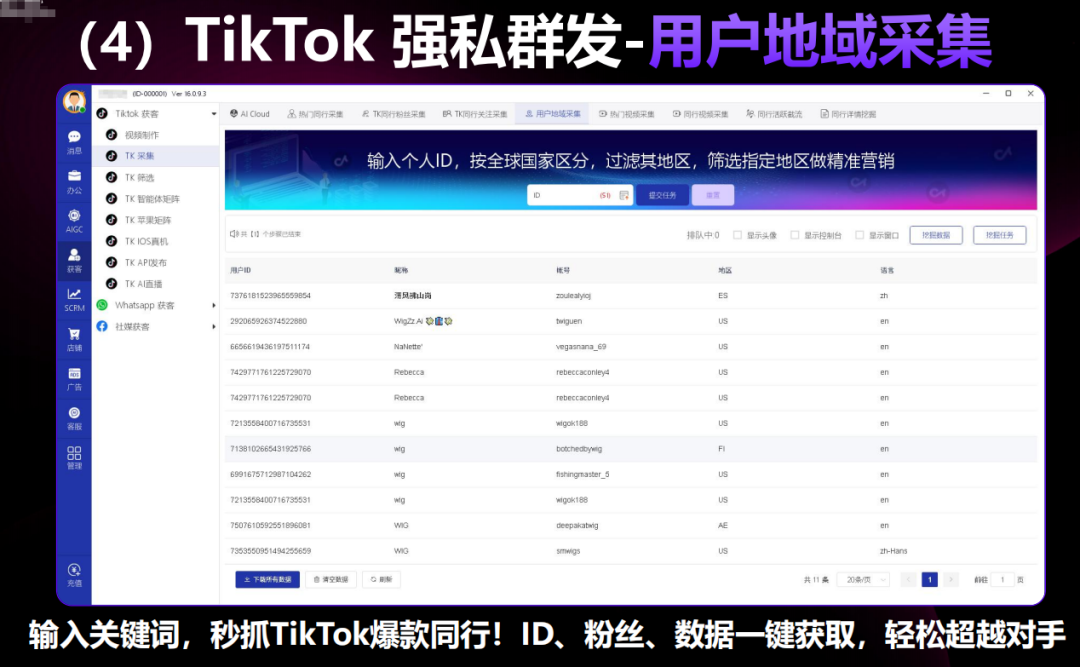Enable the 显示头像 checkbox

(738, 236)
